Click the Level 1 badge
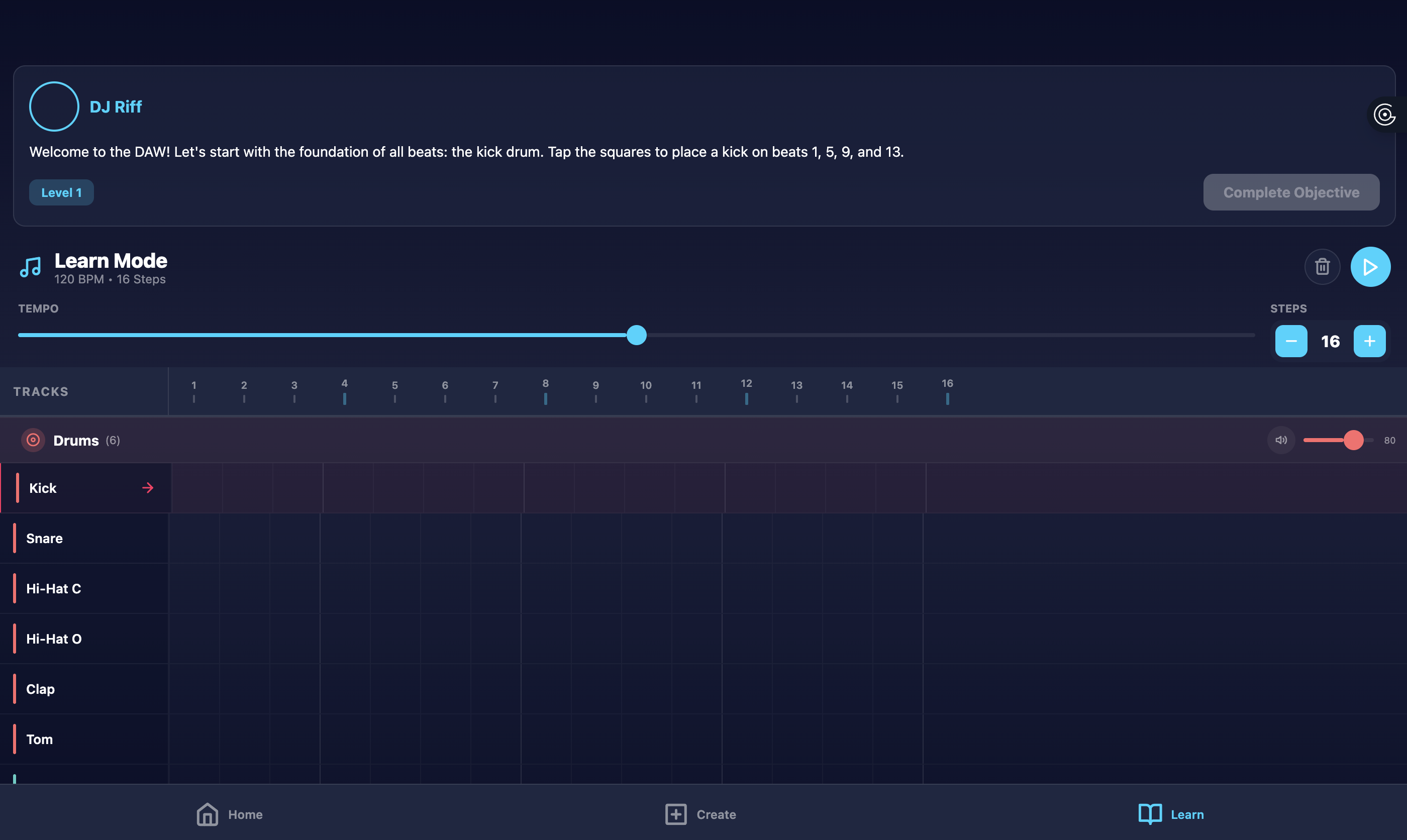 [61, 192]
